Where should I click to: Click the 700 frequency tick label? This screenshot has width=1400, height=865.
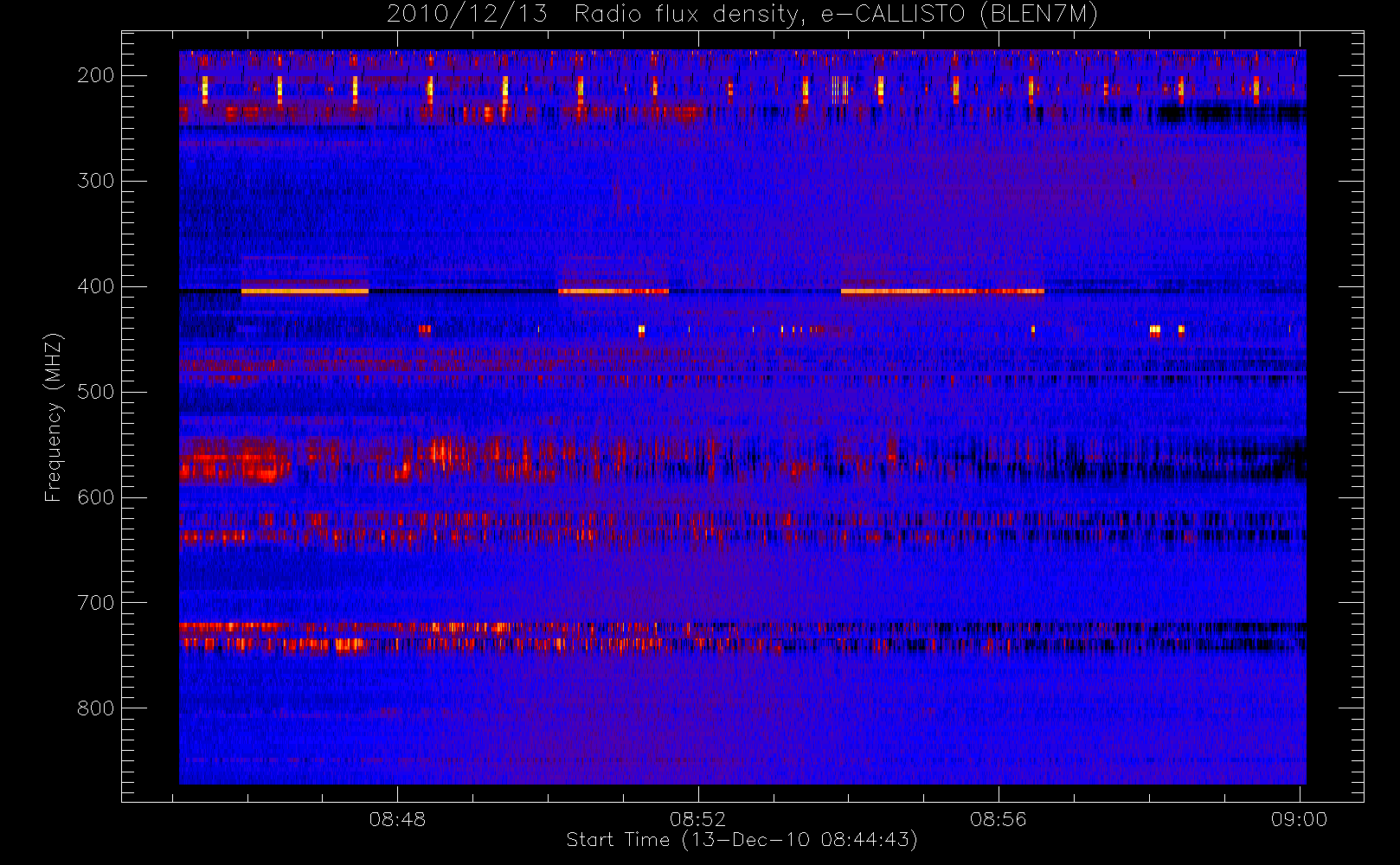click(96, 603)
